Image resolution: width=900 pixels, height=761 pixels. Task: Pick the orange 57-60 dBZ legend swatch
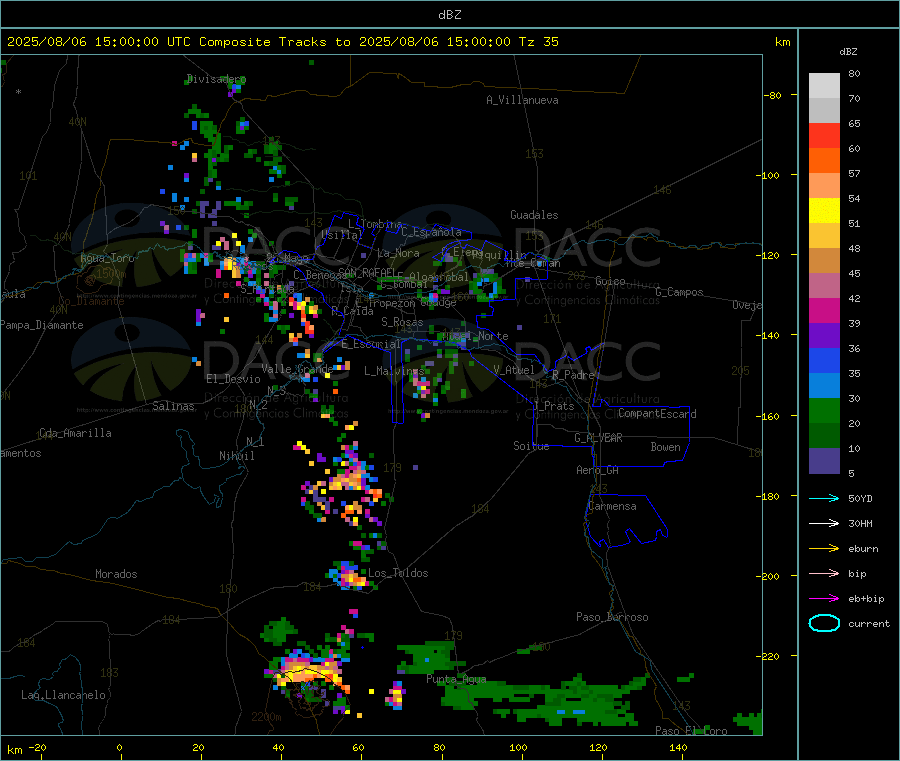pos(824,161)
